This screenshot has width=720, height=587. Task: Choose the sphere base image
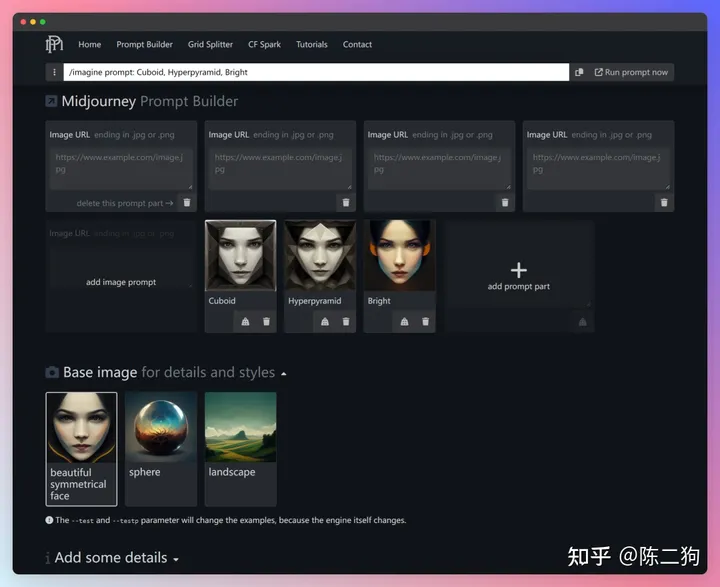point(161,449)
